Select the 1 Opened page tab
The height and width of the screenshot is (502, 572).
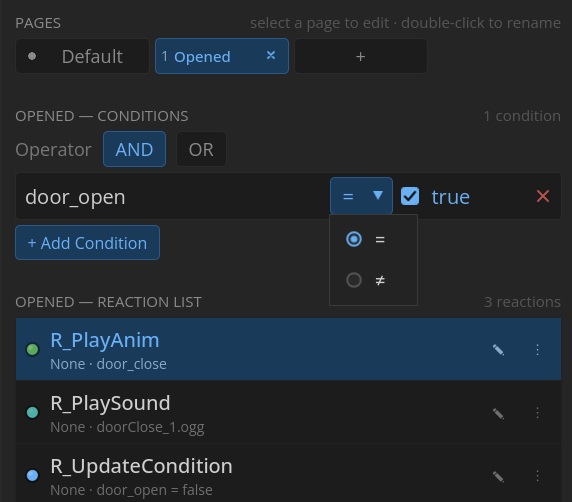tap(222, 56)
